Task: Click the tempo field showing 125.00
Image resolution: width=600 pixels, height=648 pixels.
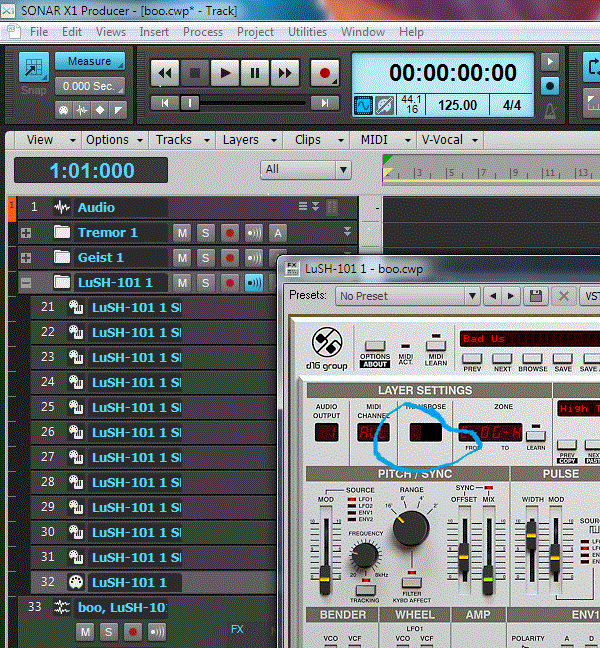Action: [458, 105]
